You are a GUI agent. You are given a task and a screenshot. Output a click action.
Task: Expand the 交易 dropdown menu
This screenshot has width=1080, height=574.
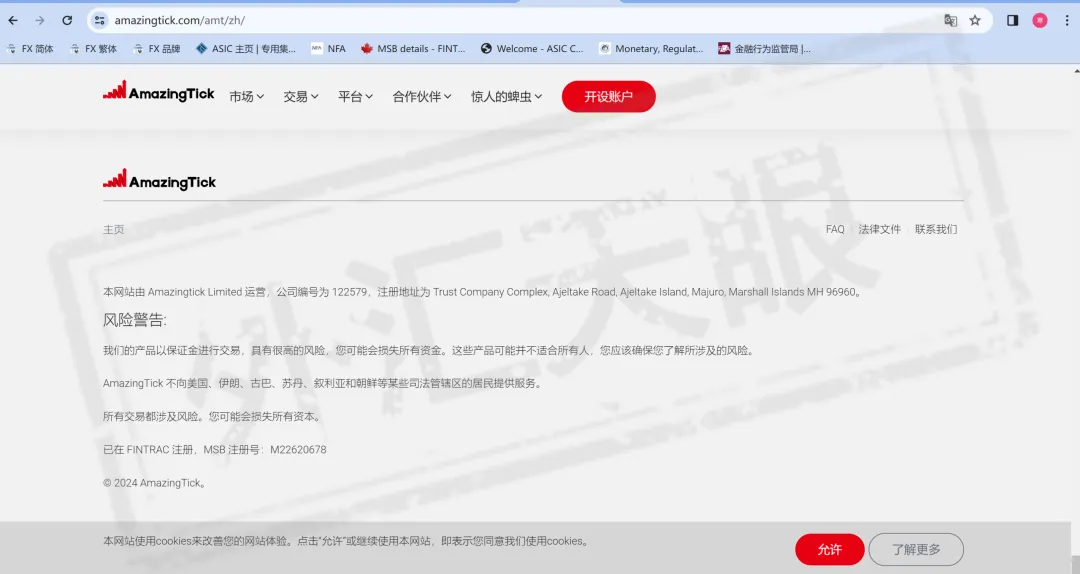click(x=301, y=96)
